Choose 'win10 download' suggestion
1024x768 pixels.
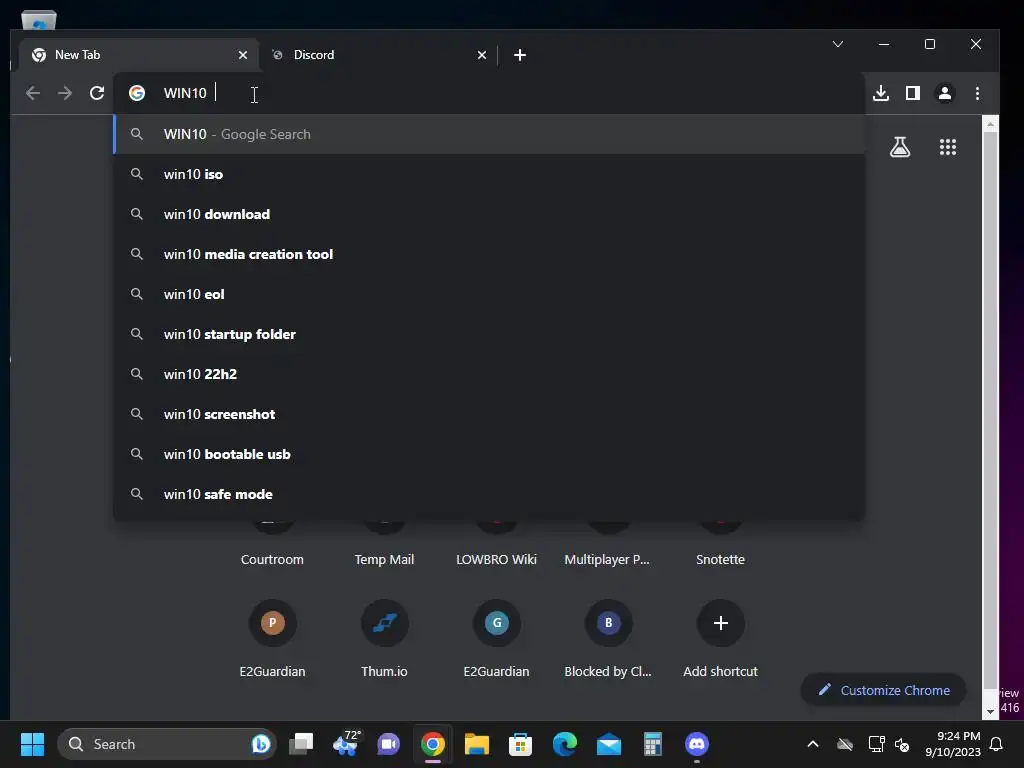(x=488, y=214)
